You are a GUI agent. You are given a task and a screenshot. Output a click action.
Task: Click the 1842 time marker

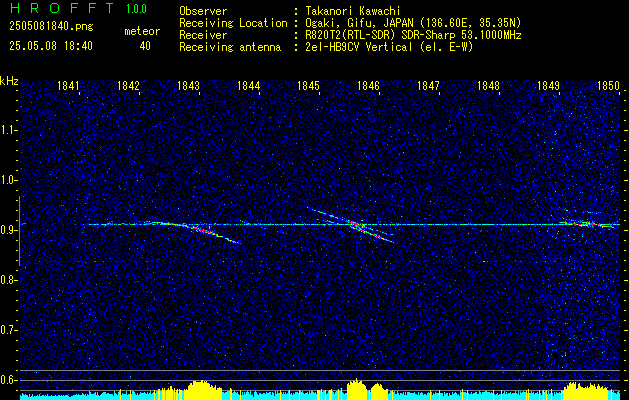click(128, 86)
